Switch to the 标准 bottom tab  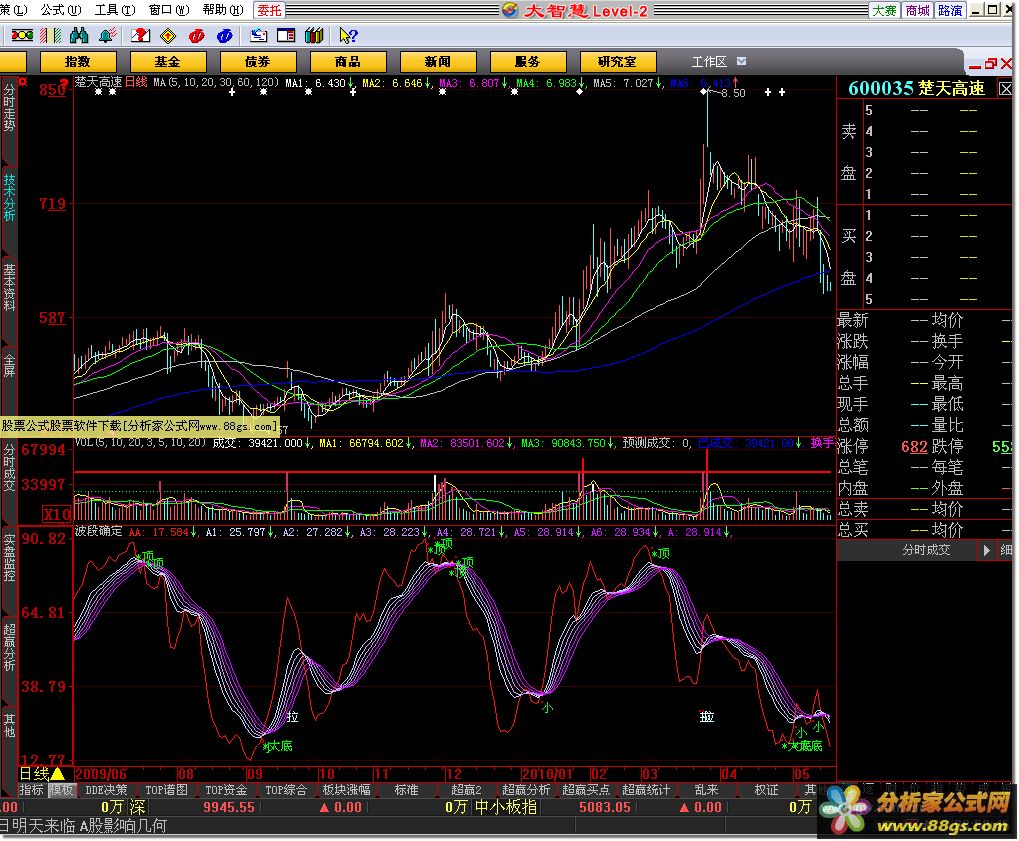pyautogui.click(x=406, y=790)
